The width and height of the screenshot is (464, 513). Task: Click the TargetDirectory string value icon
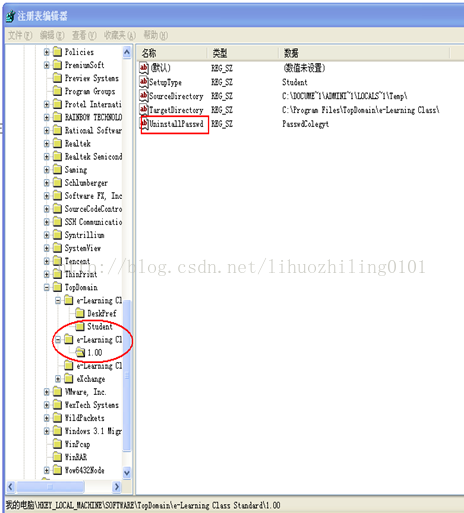tap(144, 110)
